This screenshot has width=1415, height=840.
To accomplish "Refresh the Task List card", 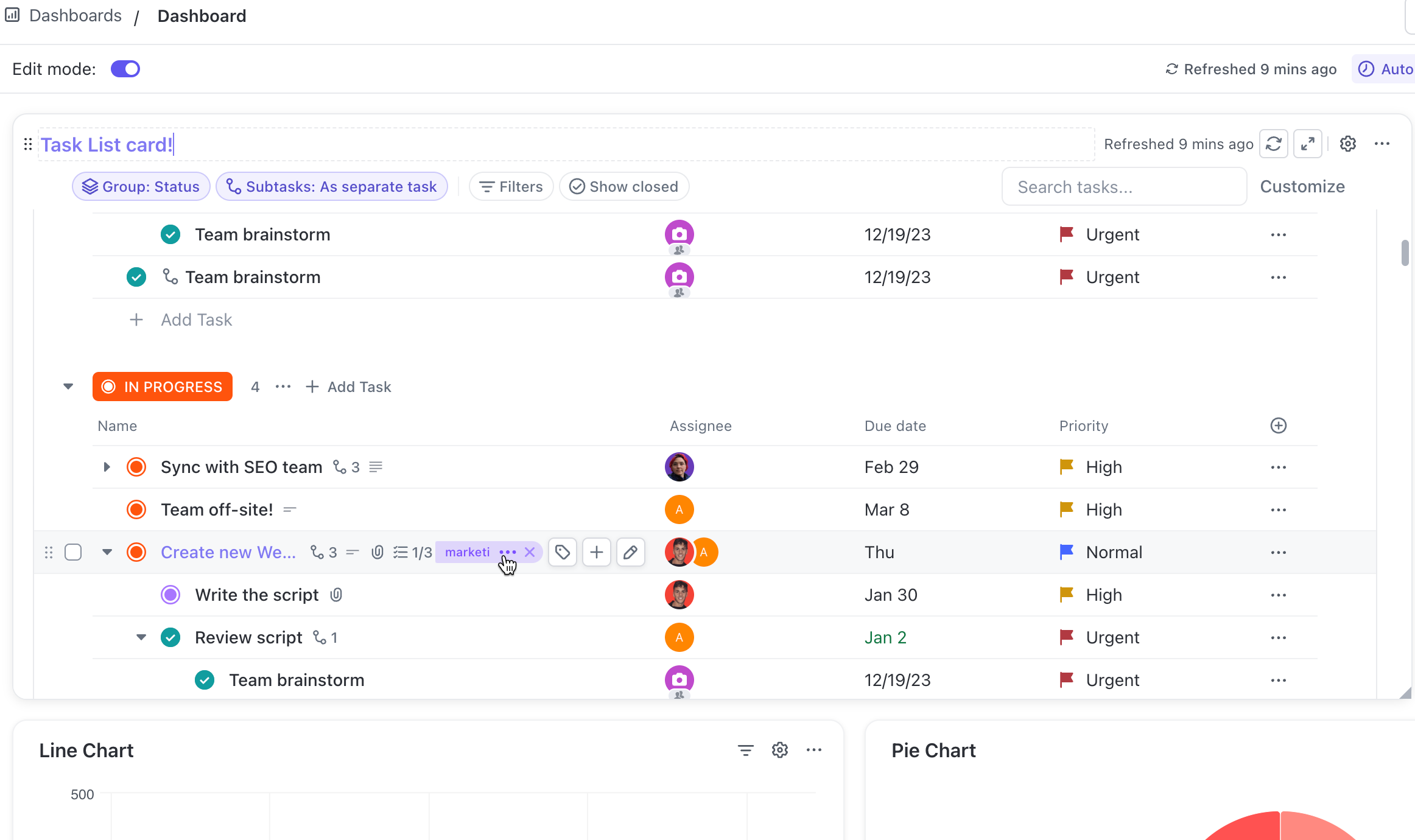I will [1273, 144].
